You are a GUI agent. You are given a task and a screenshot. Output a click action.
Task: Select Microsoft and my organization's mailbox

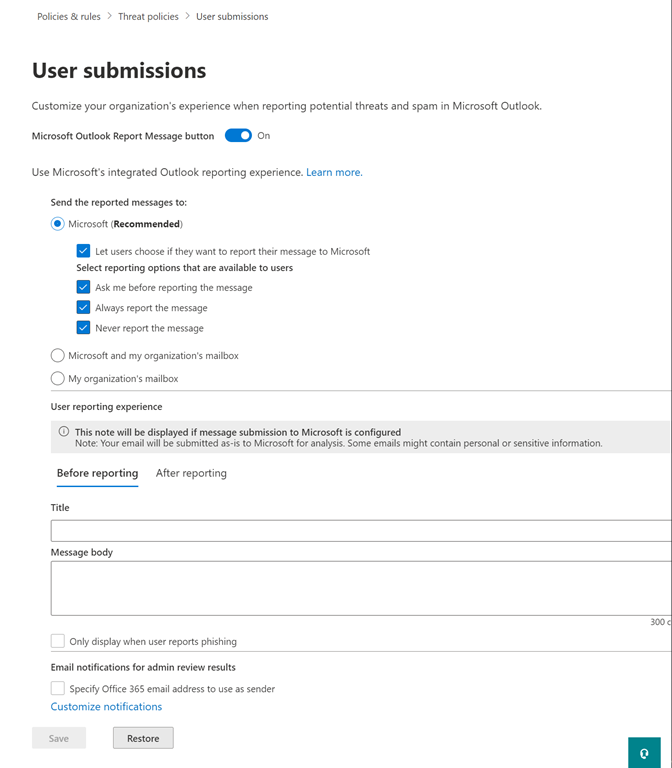pyautogui.click(x=58, y=355)
